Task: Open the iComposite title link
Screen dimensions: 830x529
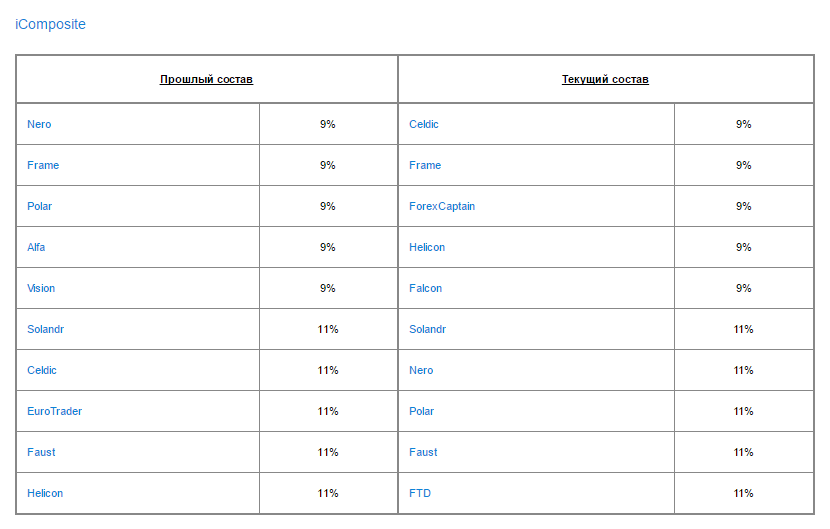Action: pos(50,24)
